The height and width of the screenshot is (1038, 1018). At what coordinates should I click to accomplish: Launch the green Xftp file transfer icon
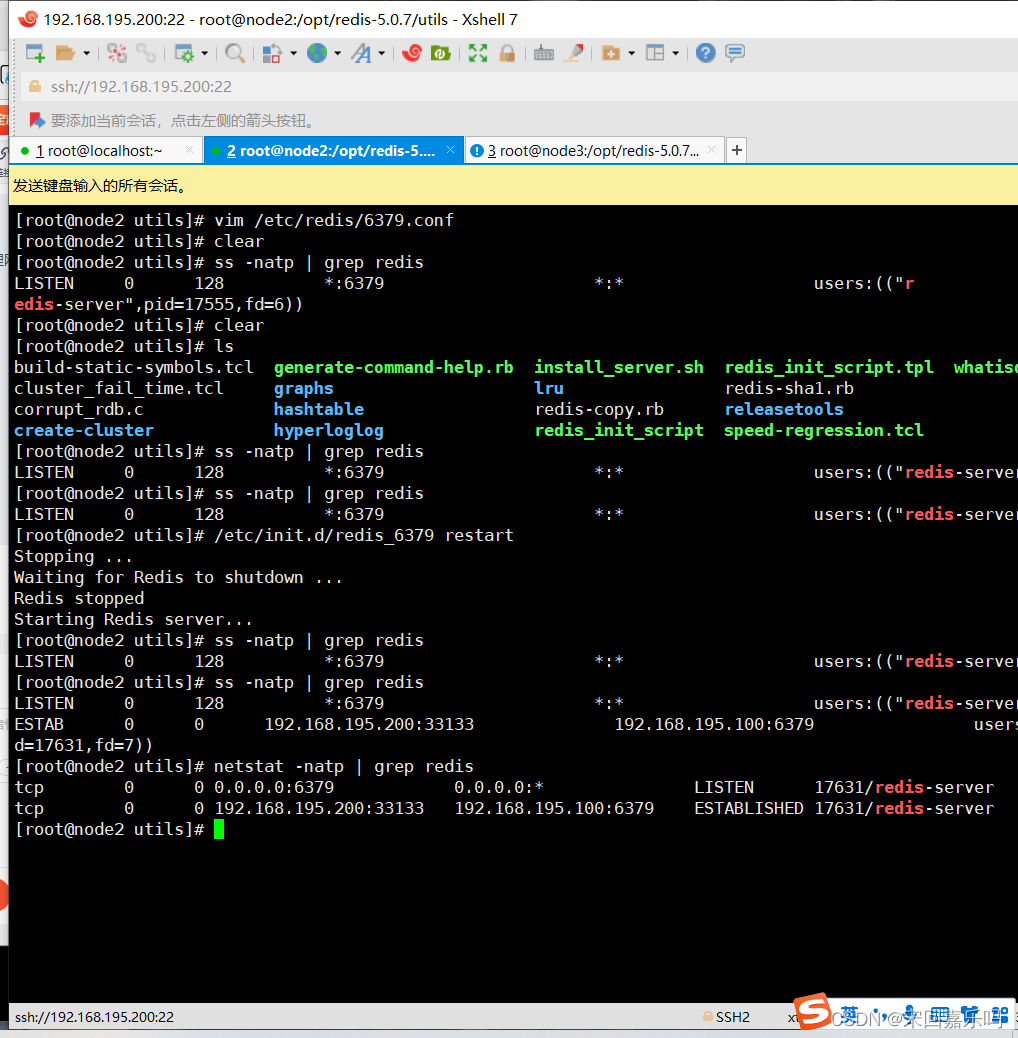tap(440, 53)
